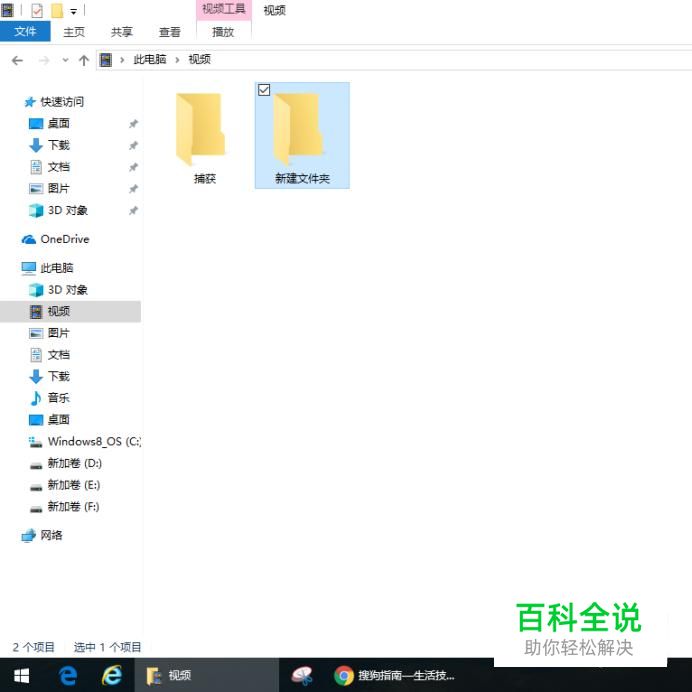Viewport: 692px width, 692px height.
Task: Open 文档 under 此电脑
Action: (x=59, y=354)
